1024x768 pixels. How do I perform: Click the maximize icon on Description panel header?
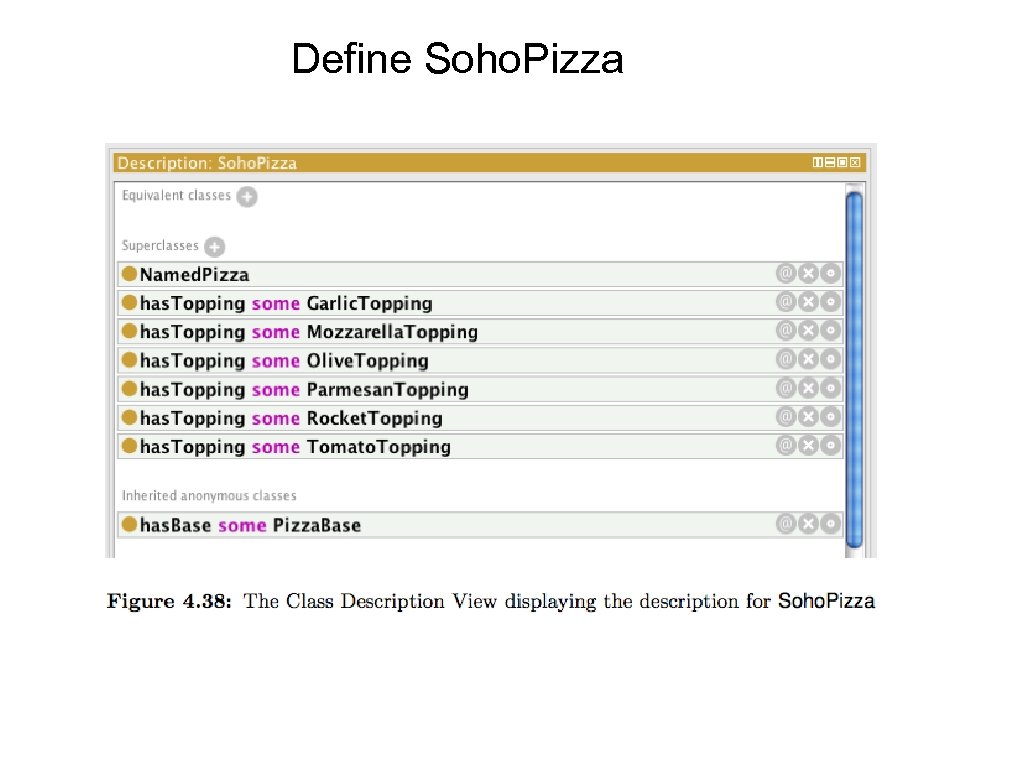pyautogui.click(x=841, y=162)
